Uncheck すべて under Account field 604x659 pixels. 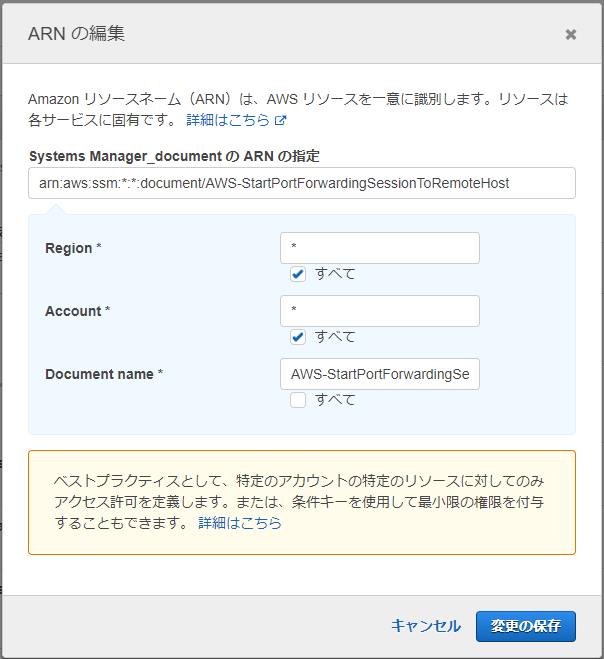click(x=298, y=337)
